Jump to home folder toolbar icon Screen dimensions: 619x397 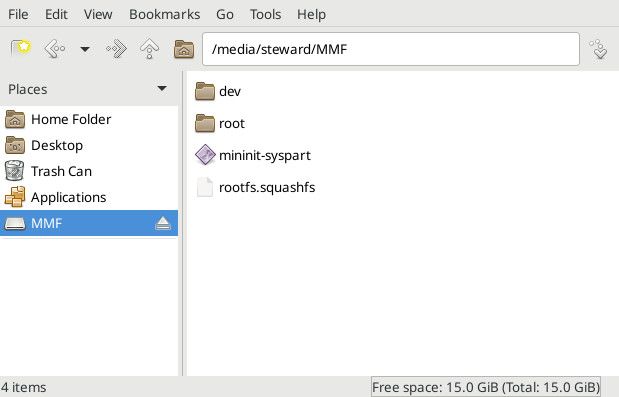pos(184,49)
